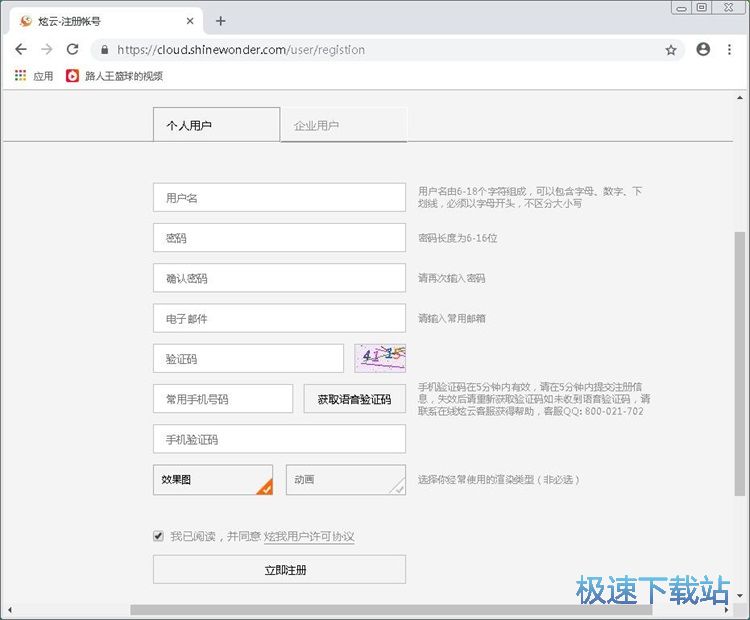This screenshot has width=750, height=620.
Task: Click 获取语音验证码 button
Action: 354,399
